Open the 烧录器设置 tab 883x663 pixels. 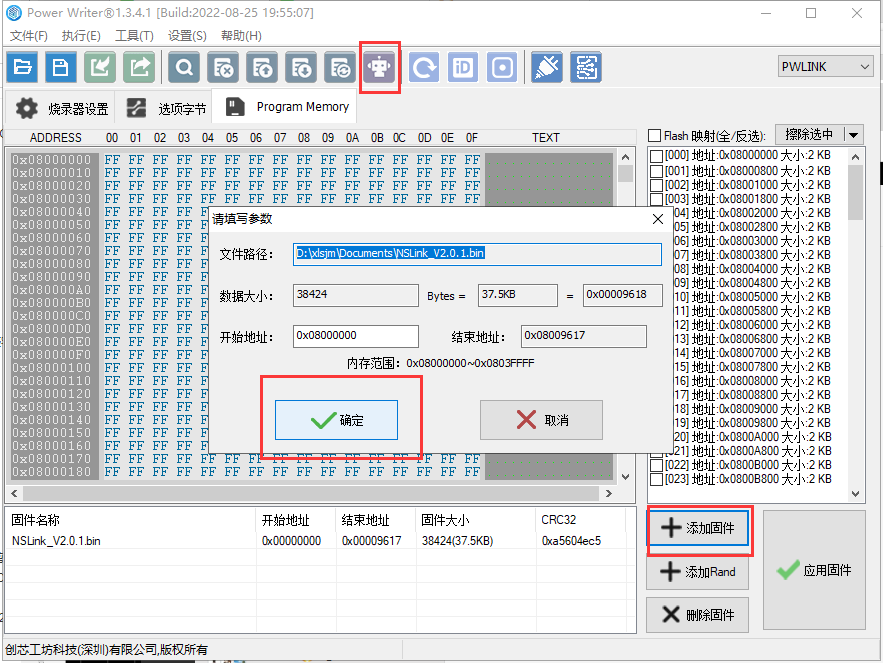[x=62, y=109]
